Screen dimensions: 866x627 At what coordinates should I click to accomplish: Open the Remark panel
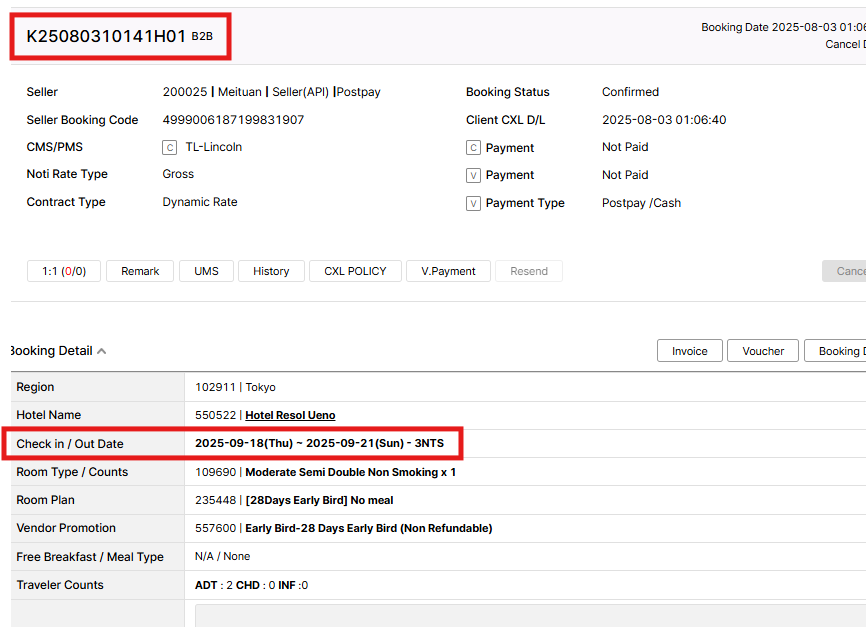pos(140,271)
